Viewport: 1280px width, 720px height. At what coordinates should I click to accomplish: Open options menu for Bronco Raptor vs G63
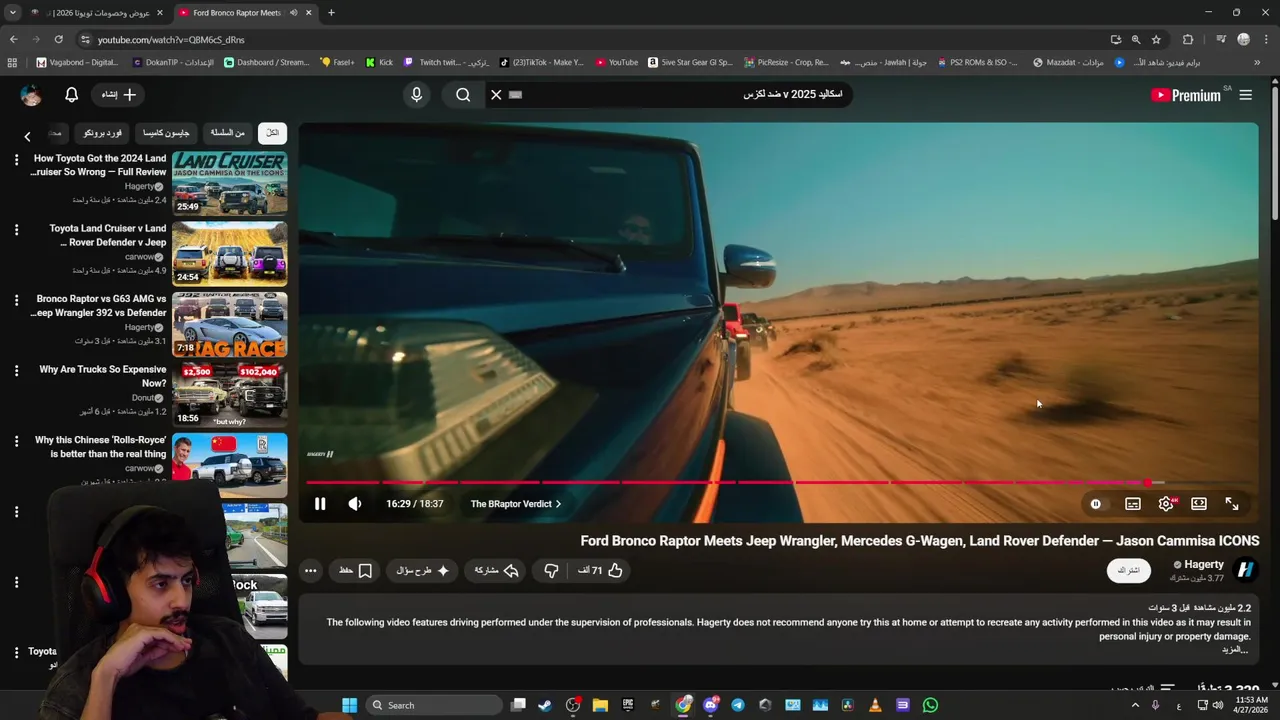click(x=16, y=300)
